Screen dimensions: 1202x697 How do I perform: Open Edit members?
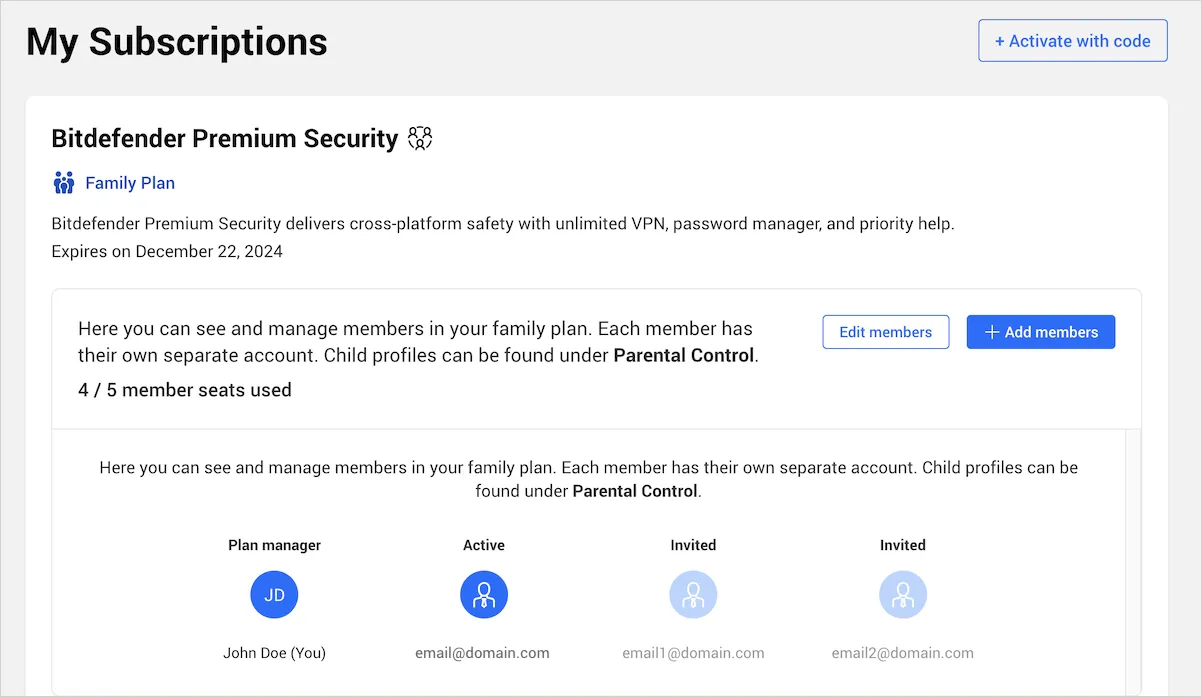point(885,331)
